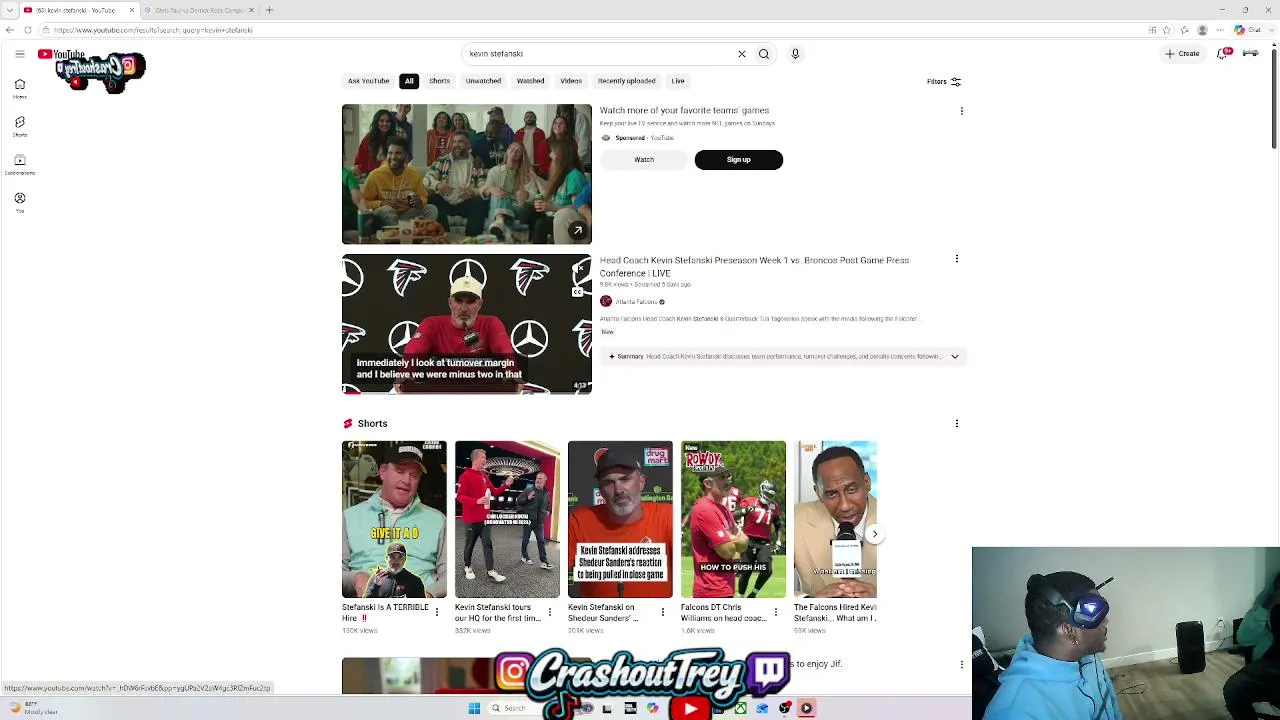Select the All filter chip
Screen dimensions: 1280x720
point(409,81)
